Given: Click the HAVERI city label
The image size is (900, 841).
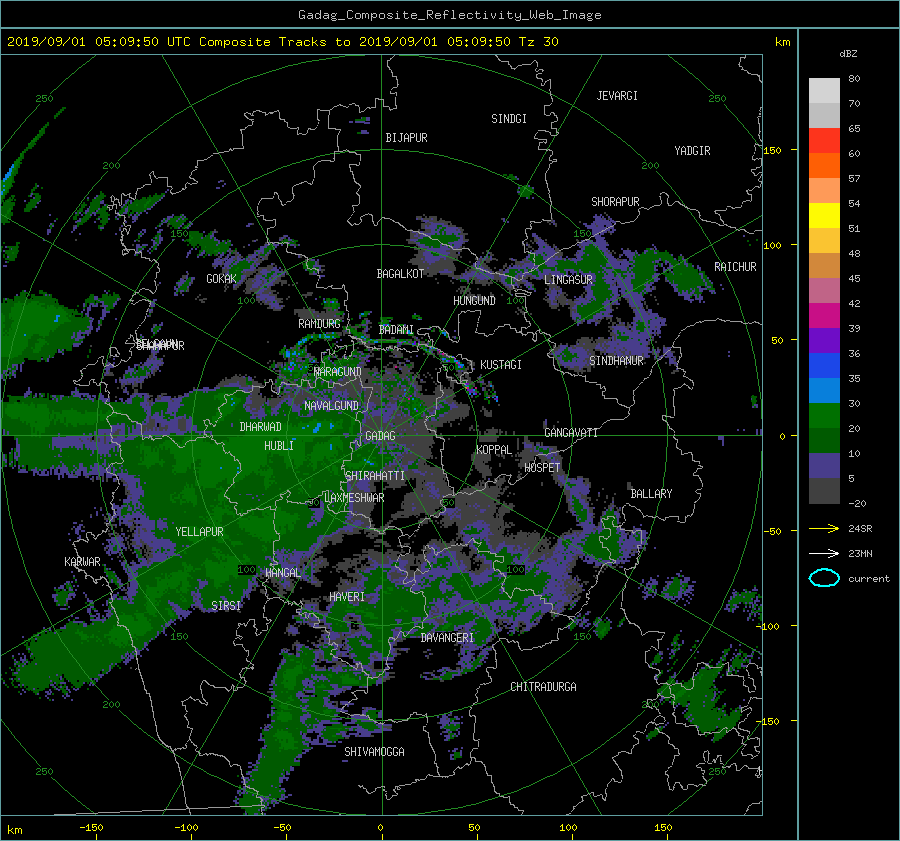Looking at the screenshot, I should click(347, 597).
